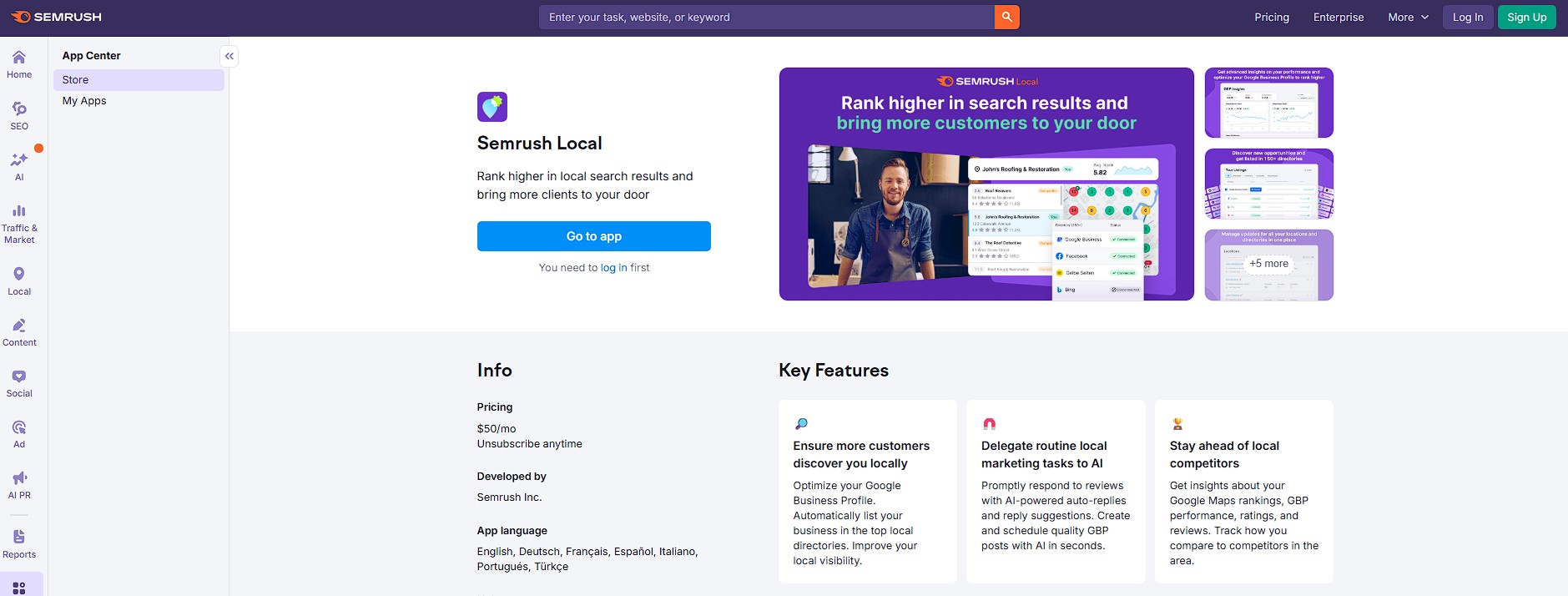Viewport: 1568px width, 596px height.
Task: Click the Go to app button
Action: pos(592,236)
